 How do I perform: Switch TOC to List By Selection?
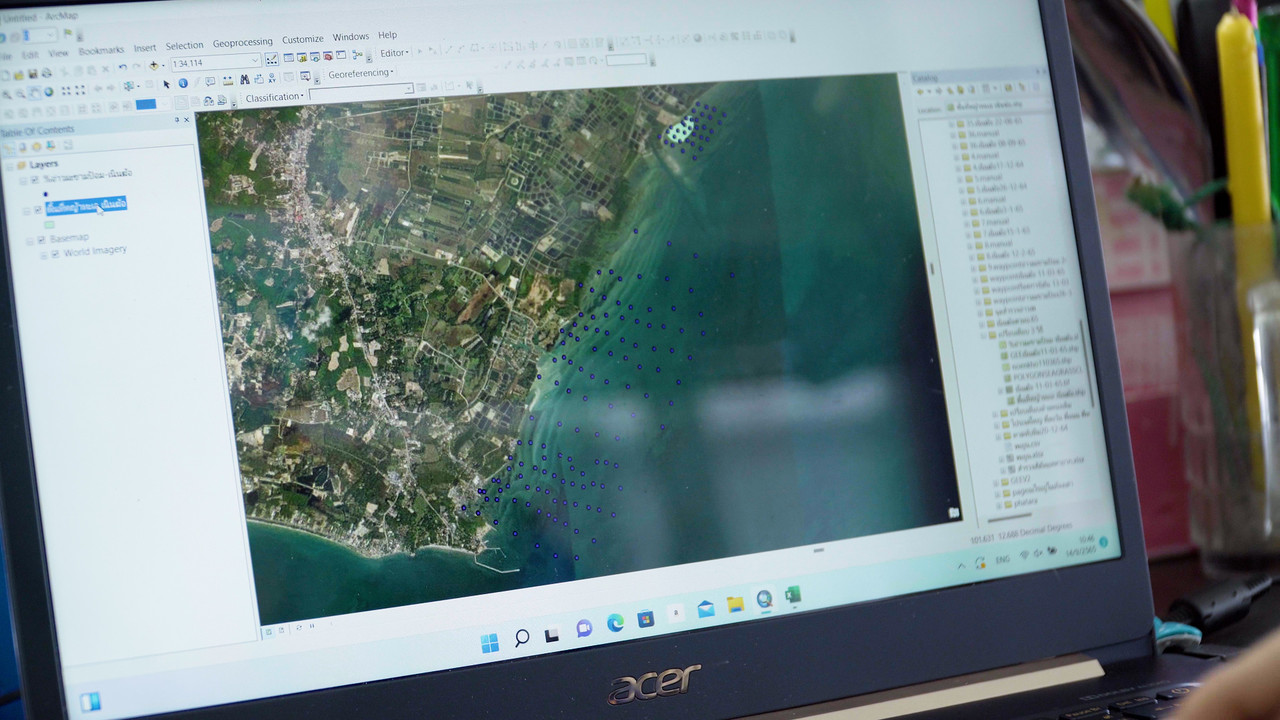click(x=51, y=146)
